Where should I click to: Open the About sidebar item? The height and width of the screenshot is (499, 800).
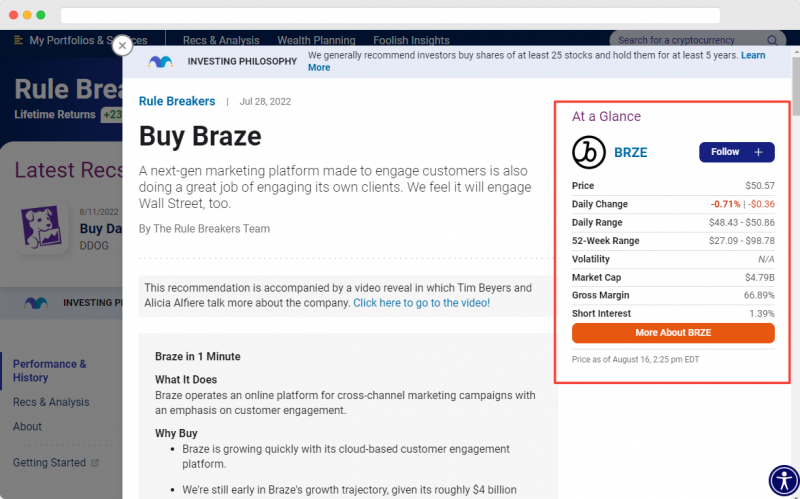27,427
